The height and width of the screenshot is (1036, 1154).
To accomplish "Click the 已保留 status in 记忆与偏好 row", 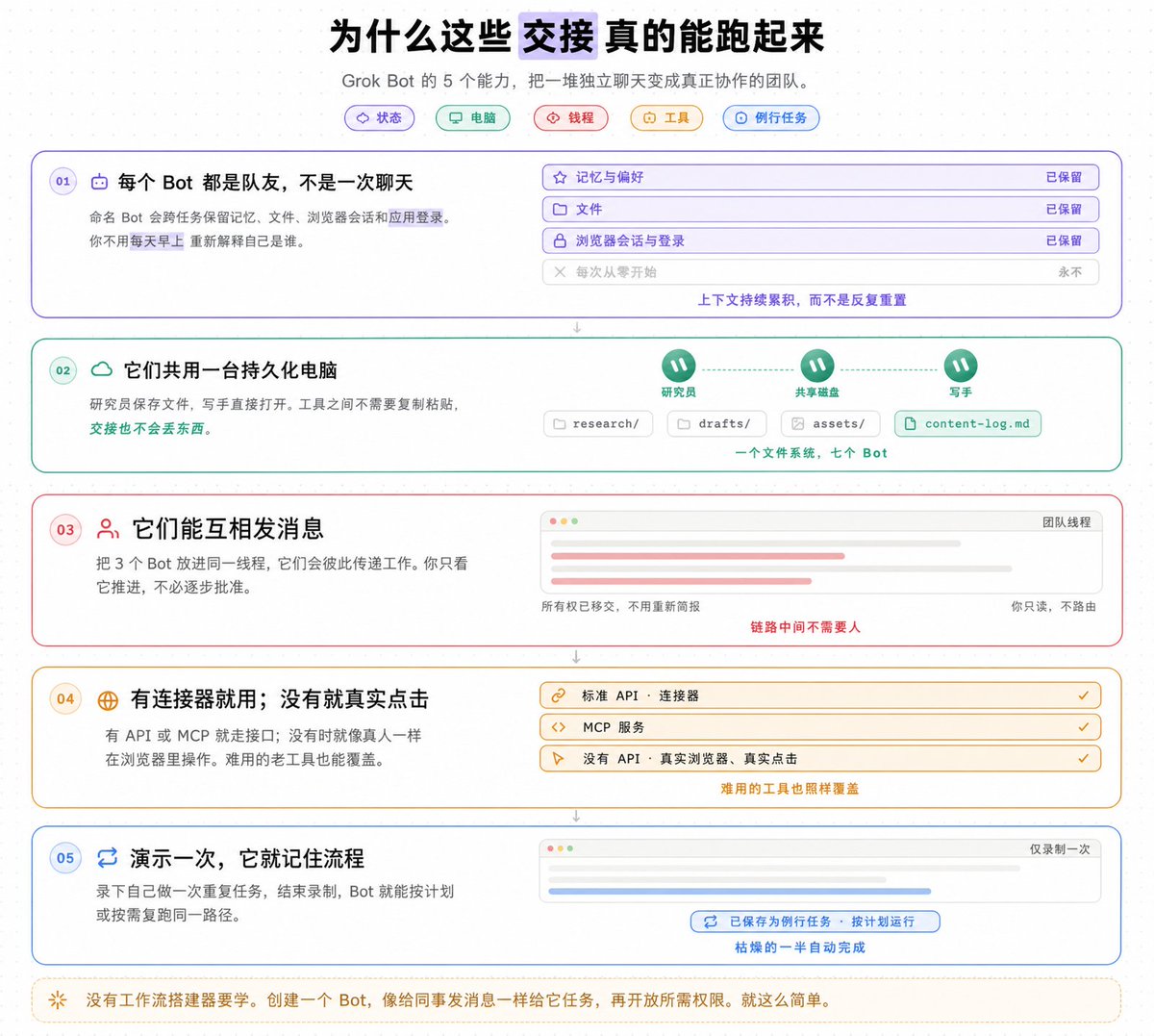I will point(1064,177).
